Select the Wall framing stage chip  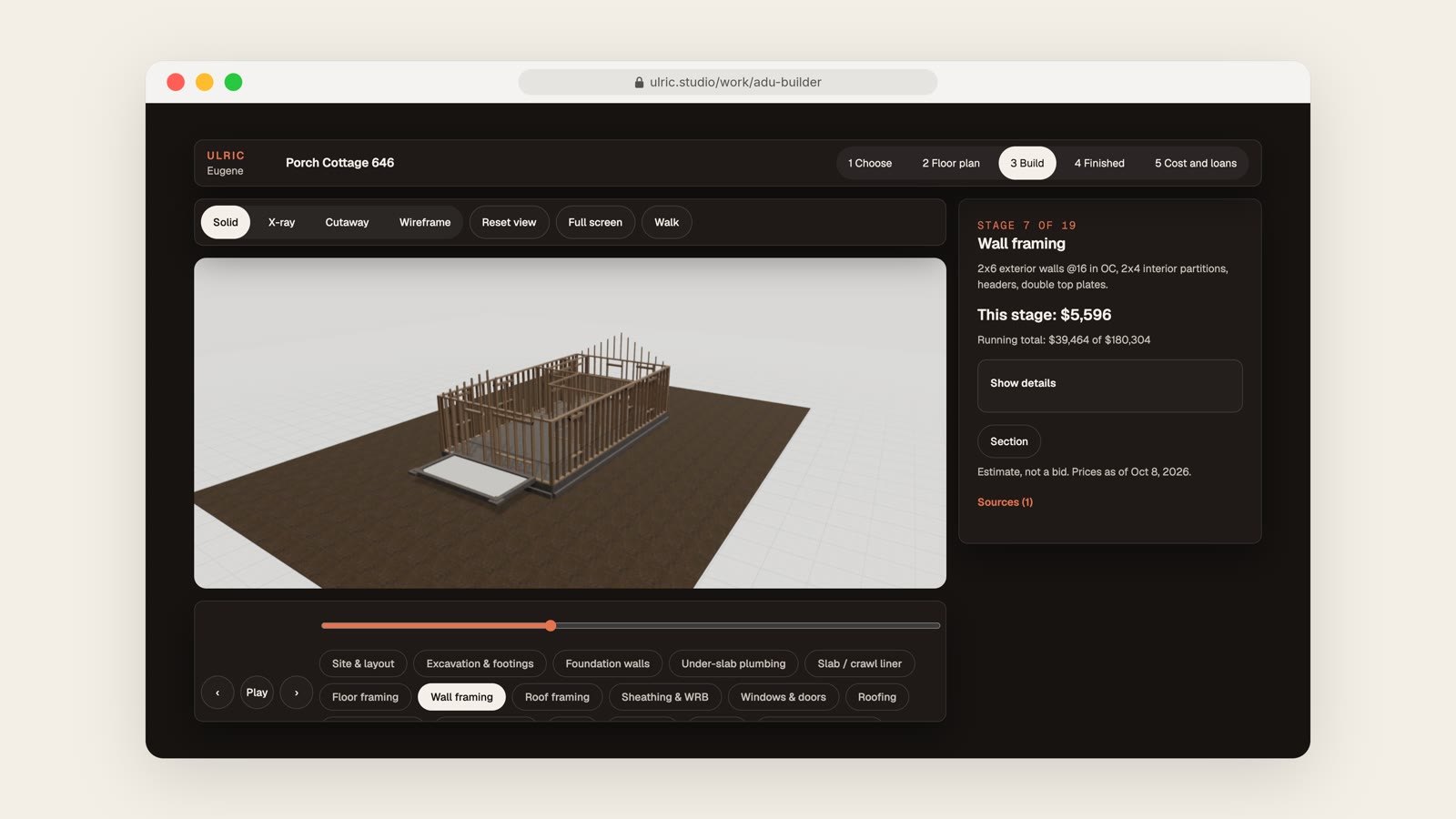click(461, 697)
